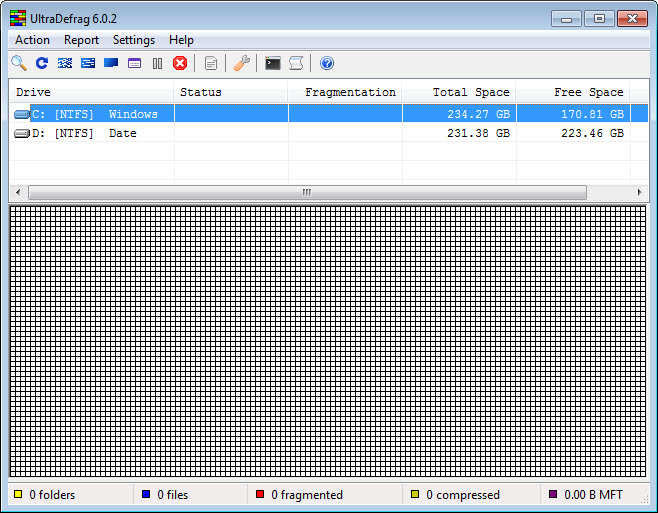Select the C: [NTFS] Windows drive row
The image size is (658, 513).
329,114
